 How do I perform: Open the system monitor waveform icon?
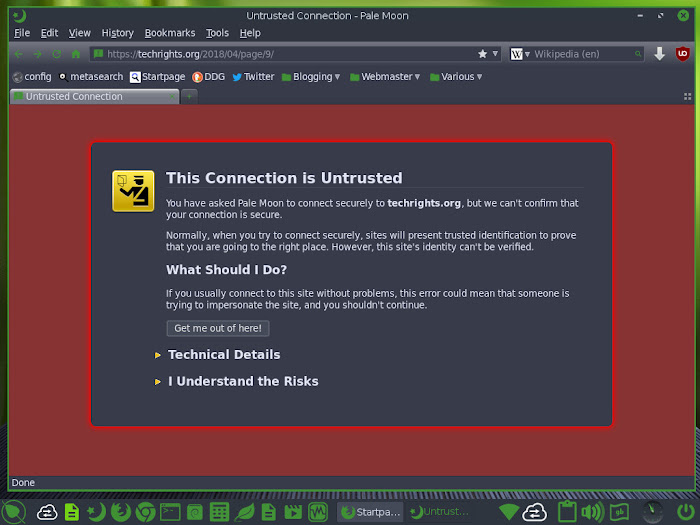click(318, 512)
